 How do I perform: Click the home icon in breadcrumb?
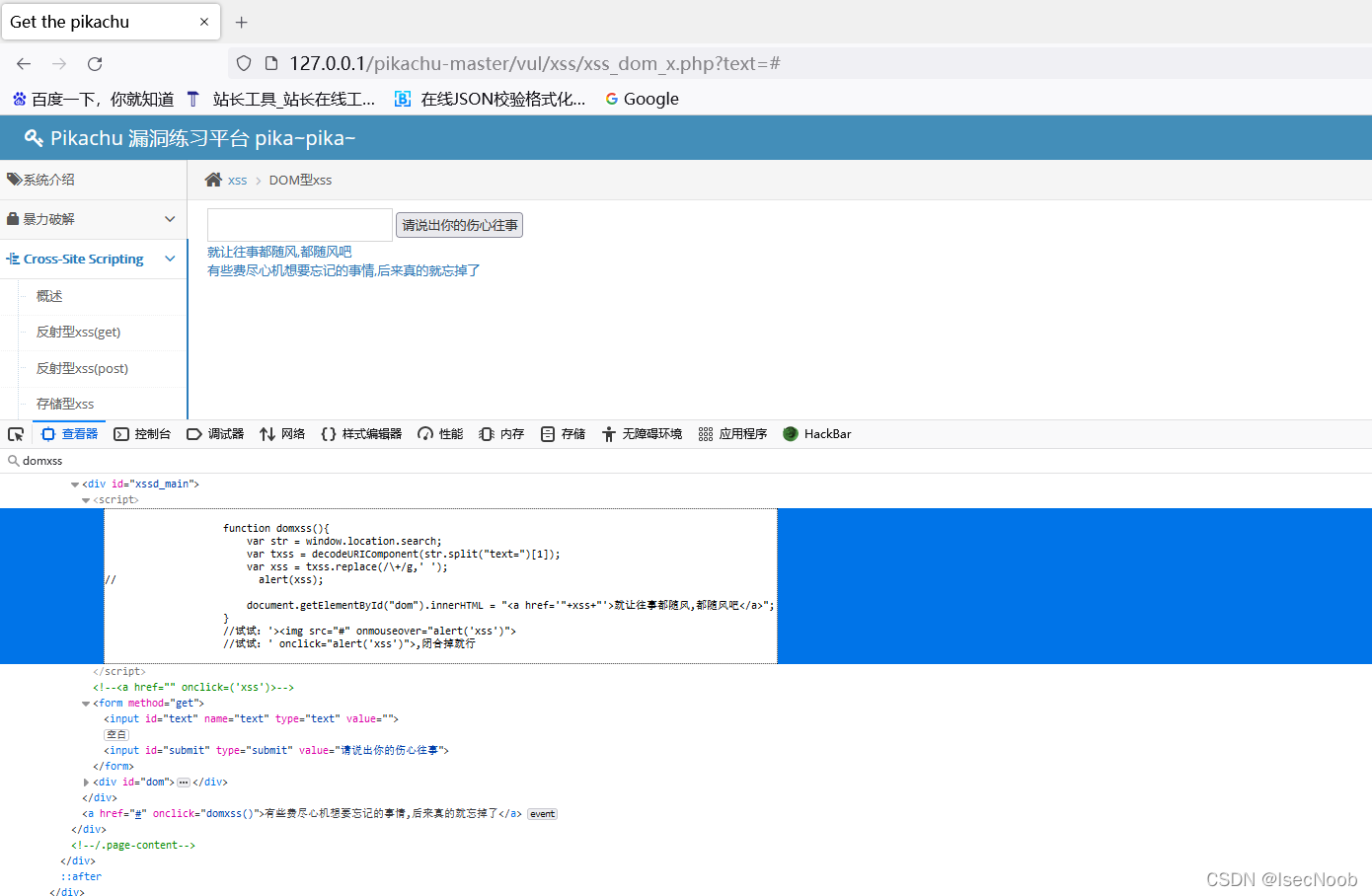pyautogui.click(x=213, y=180)
